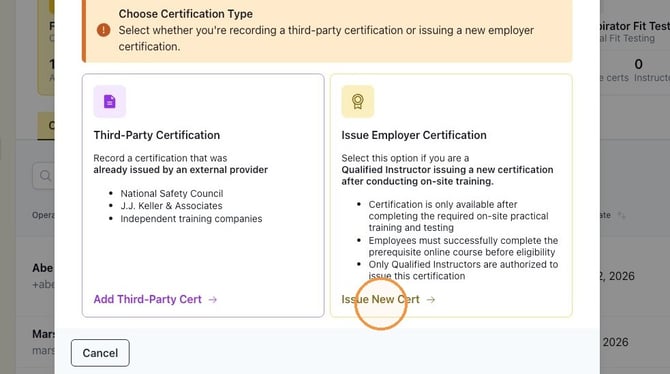Open Add Third-Party Cert link
Viewport: 670px width, 374px height.
pyautogui.click(x=147, y=299)
